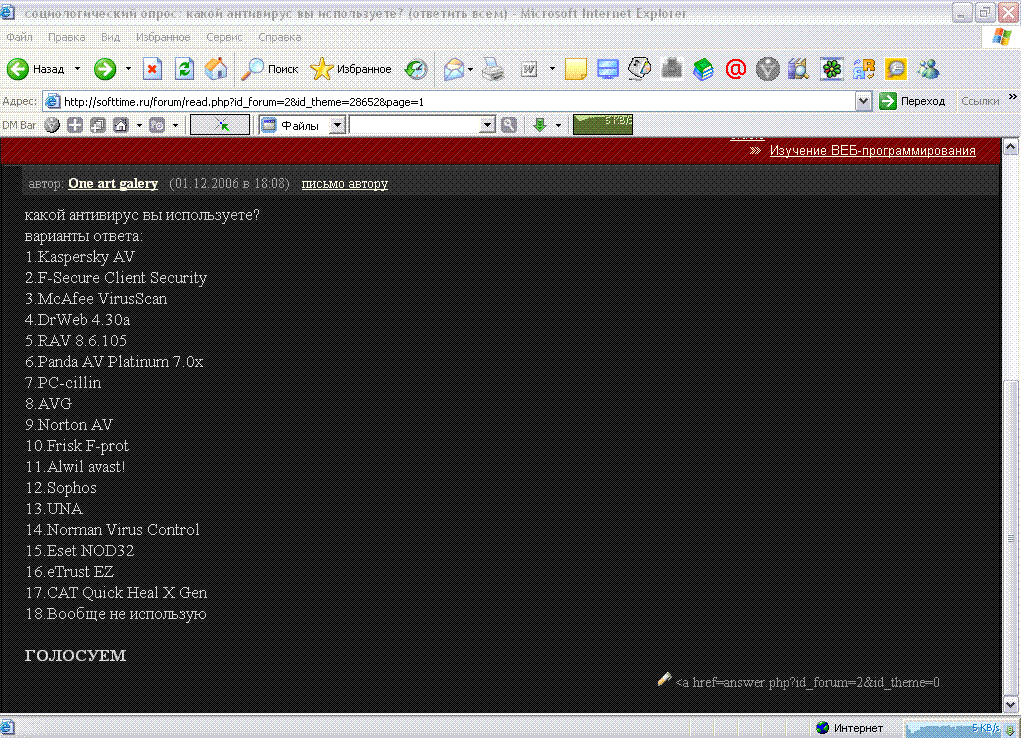Screen dimensions: 1024x738
Task: Open the Forward history dropdown arrow
Action: pos(128,69)
